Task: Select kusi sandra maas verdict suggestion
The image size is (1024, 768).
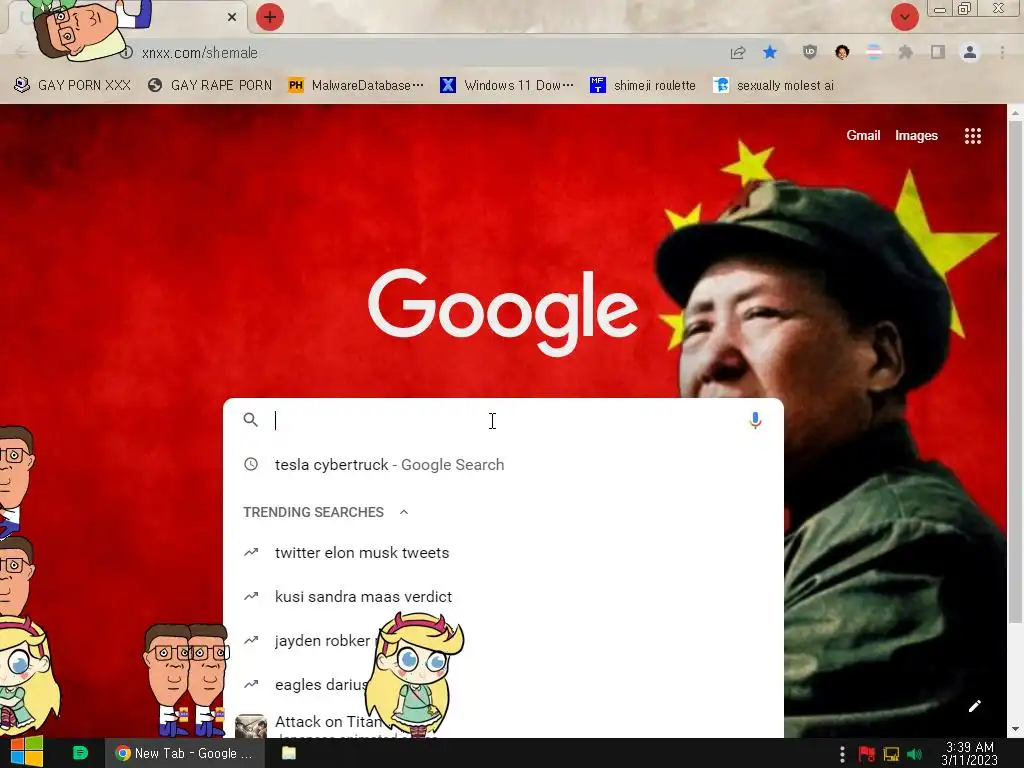Action: coord(503,596)
